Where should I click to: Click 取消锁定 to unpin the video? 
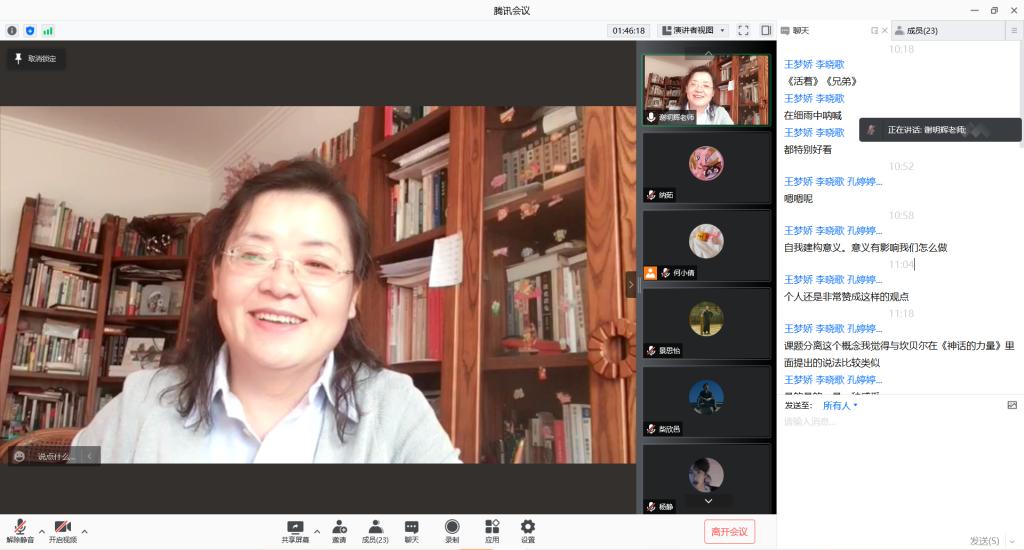coord(36,59)
